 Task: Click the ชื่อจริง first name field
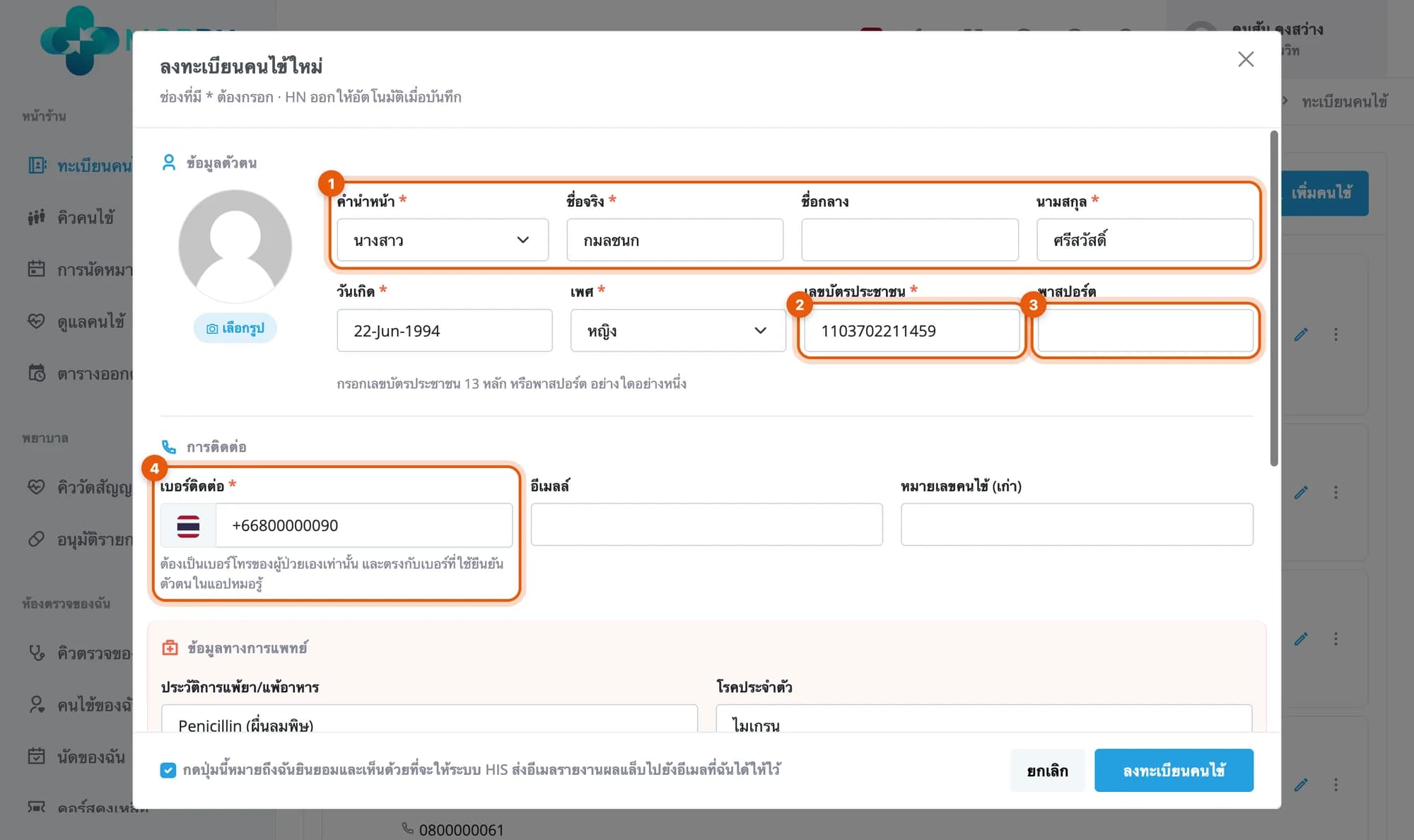pos(674,240)
